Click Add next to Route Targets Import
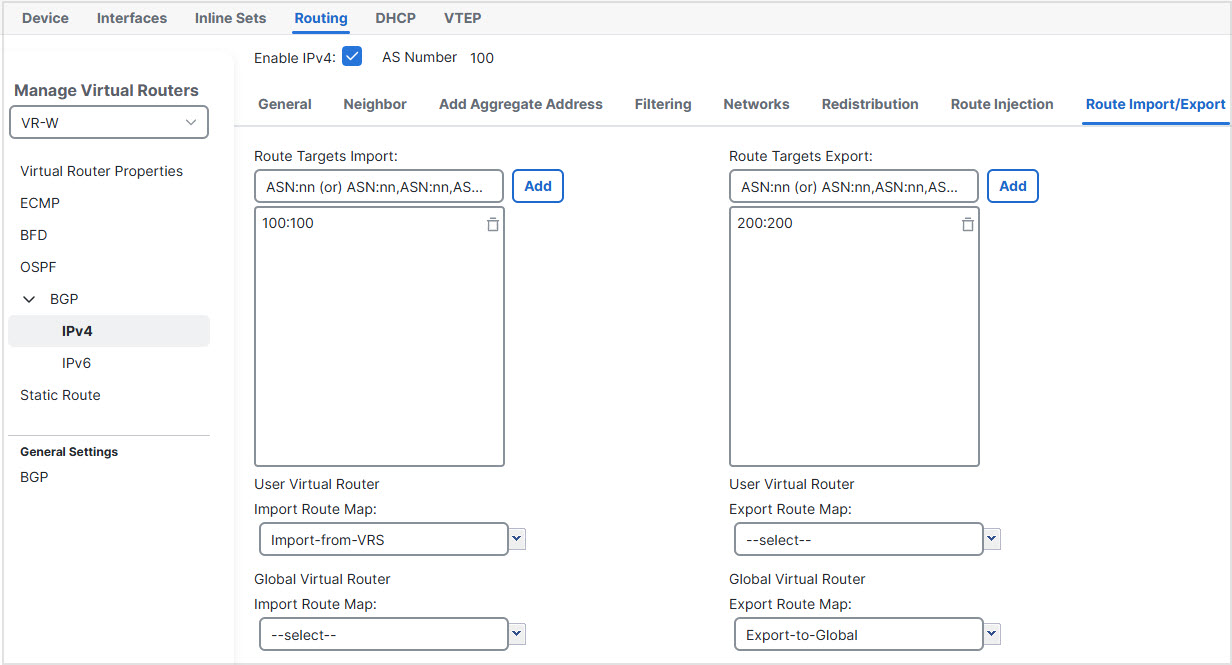The image size is (1232, 665). click(538, 186)
